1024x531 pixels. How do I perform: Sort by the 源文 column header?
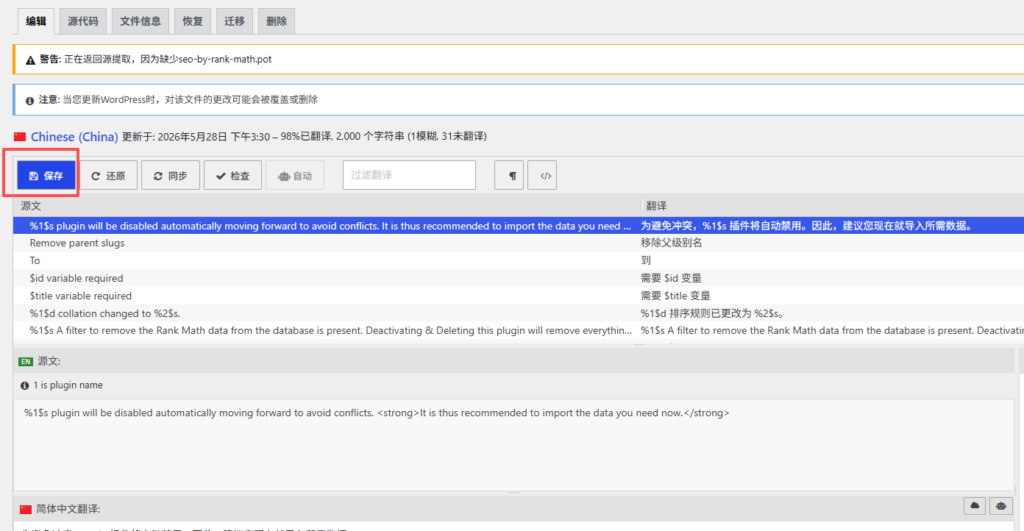(31, 206)
